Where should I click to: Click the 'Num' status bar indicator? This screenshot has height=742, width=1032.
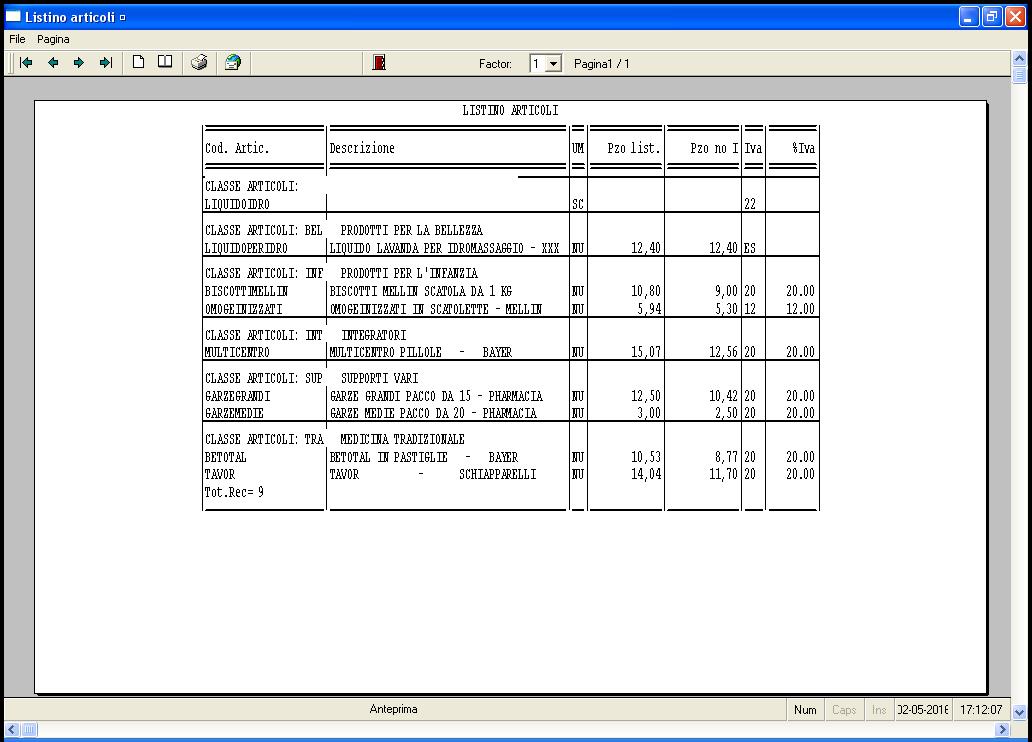pos(805,710)
